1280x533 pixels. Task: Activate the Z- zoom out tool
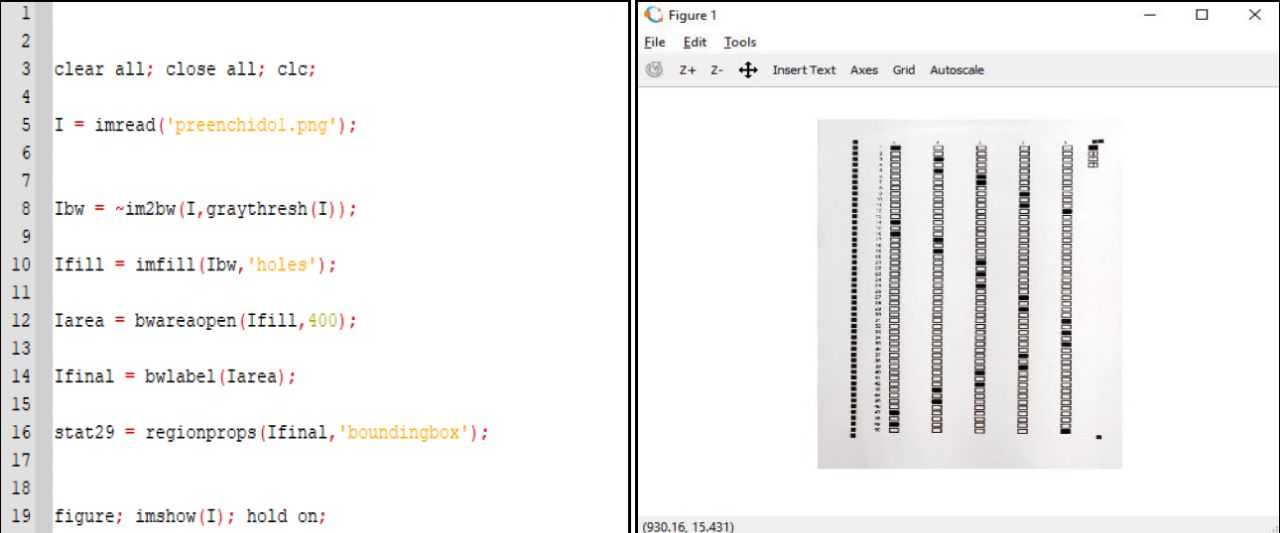(x=716, y=70)
